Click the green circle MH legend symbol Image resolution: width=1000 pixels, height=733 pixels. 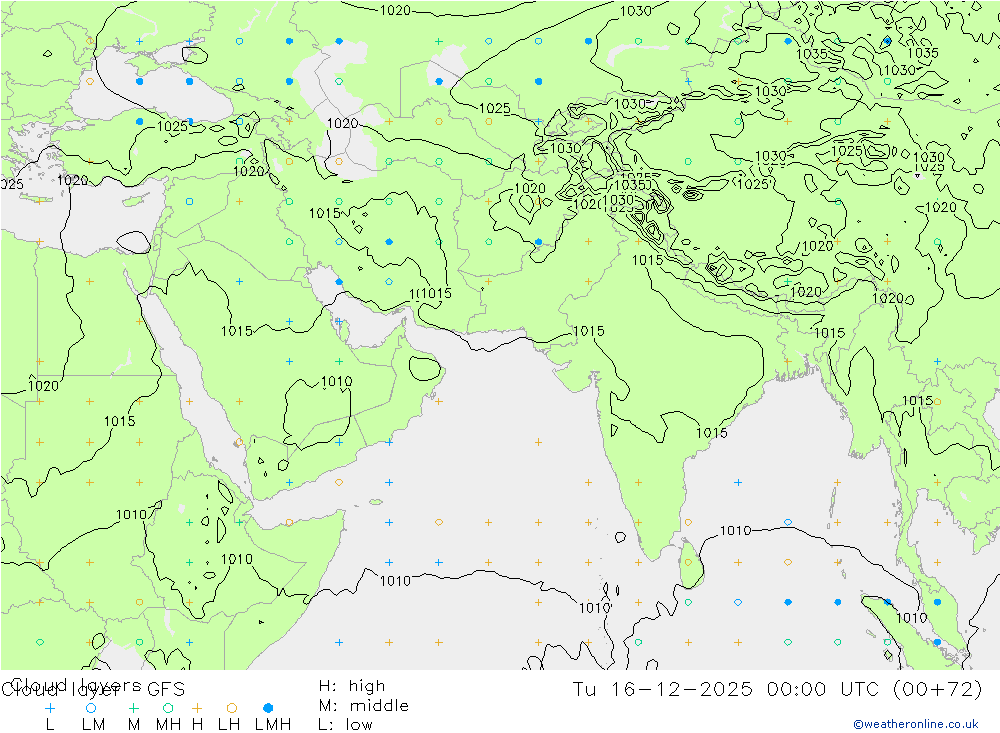coord(168,708)
